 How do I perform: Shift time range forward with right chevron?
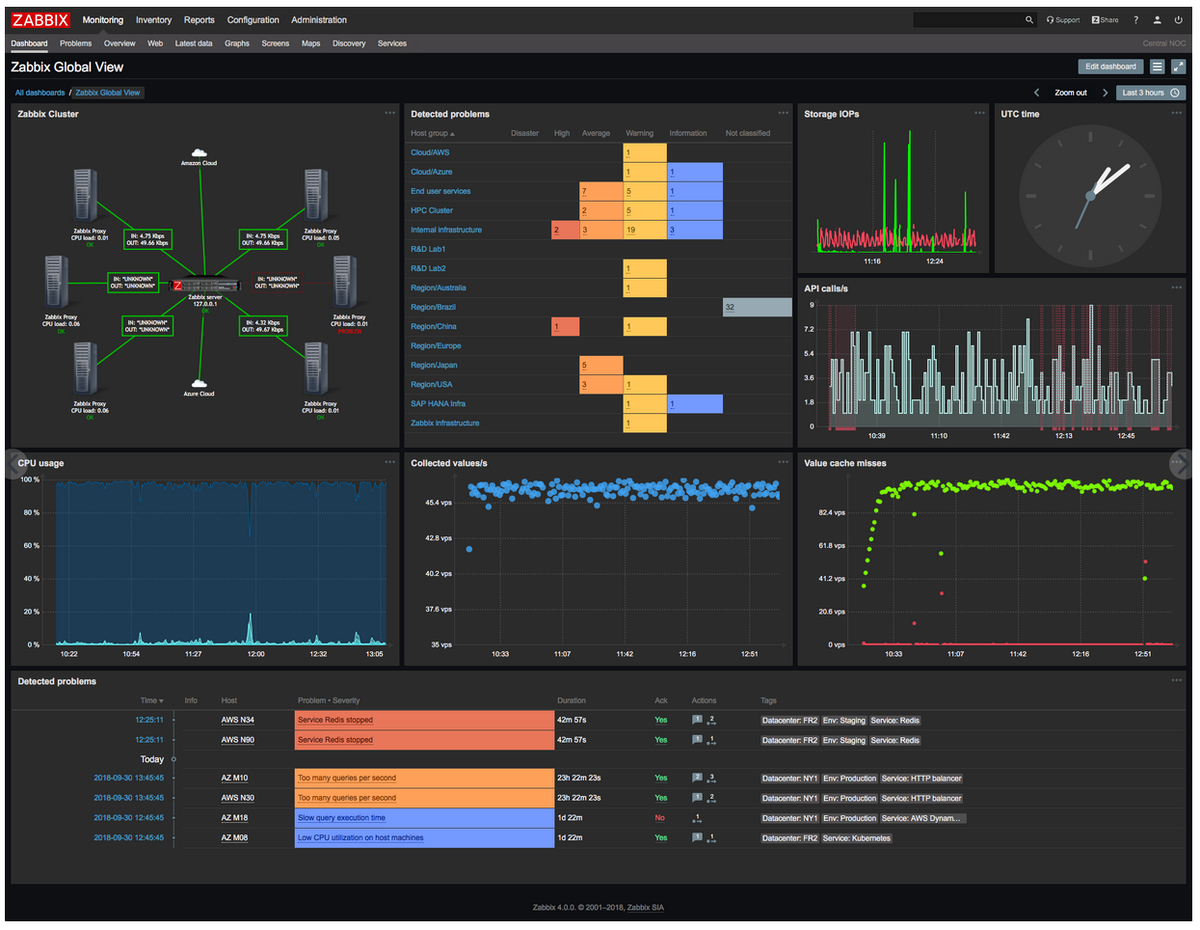point(1105,93)
